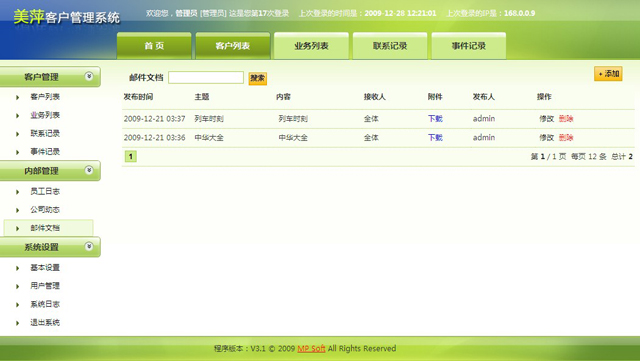The image size is (640, 361).
Task: Click arrow icon beside 员工日志 sidebar item
Action: [18, 192]
